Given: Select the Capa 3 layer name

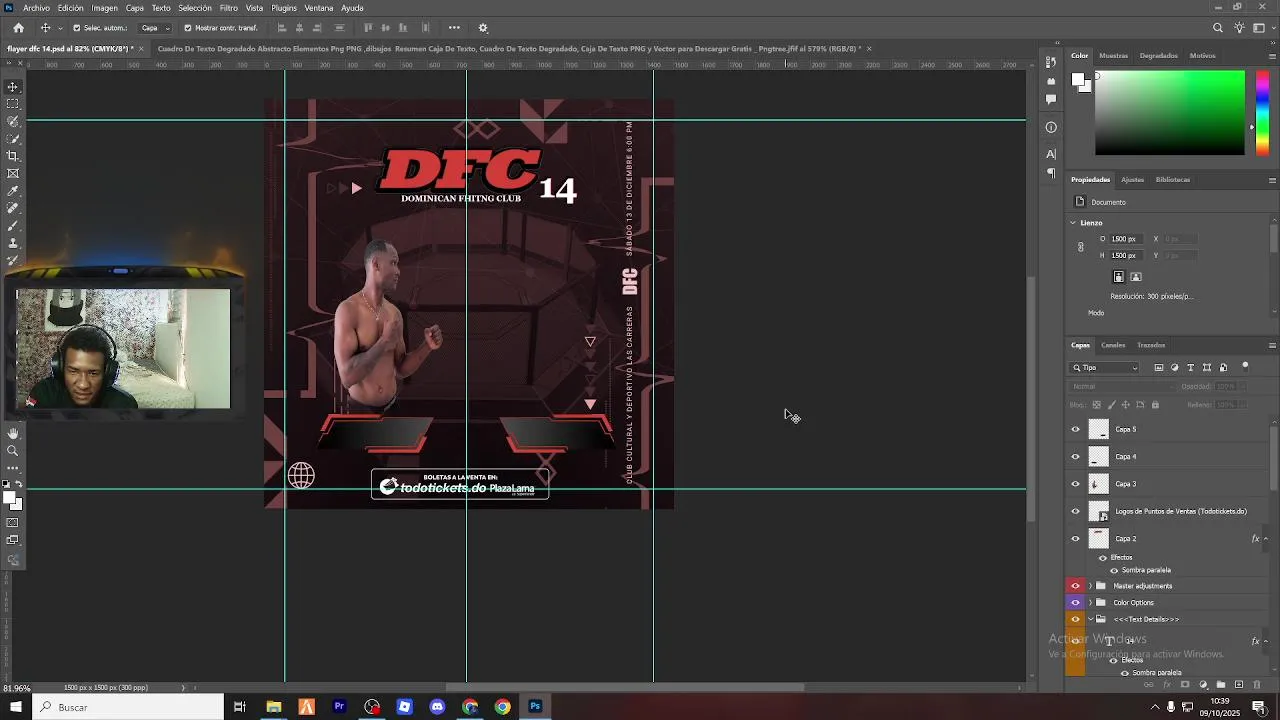Looking at the screenshot, I should pyautogui.click(x=1126, y=484).
